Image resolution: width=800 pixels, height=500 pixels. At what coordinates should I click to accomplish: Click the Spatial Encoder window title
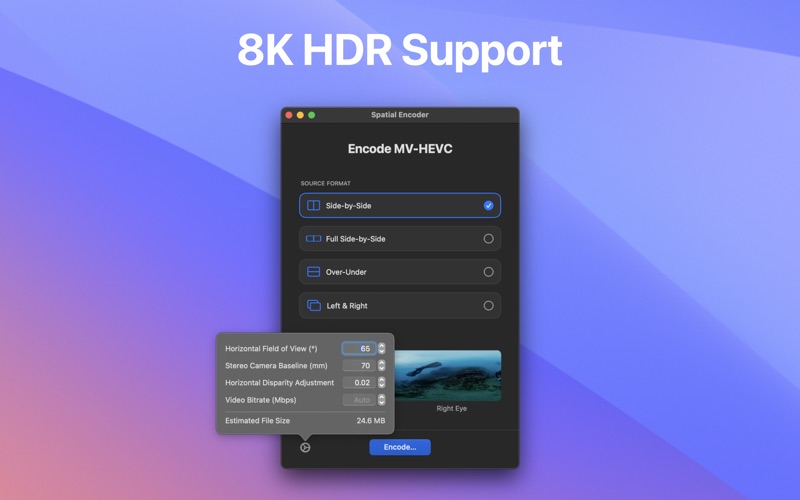point(399,115)
